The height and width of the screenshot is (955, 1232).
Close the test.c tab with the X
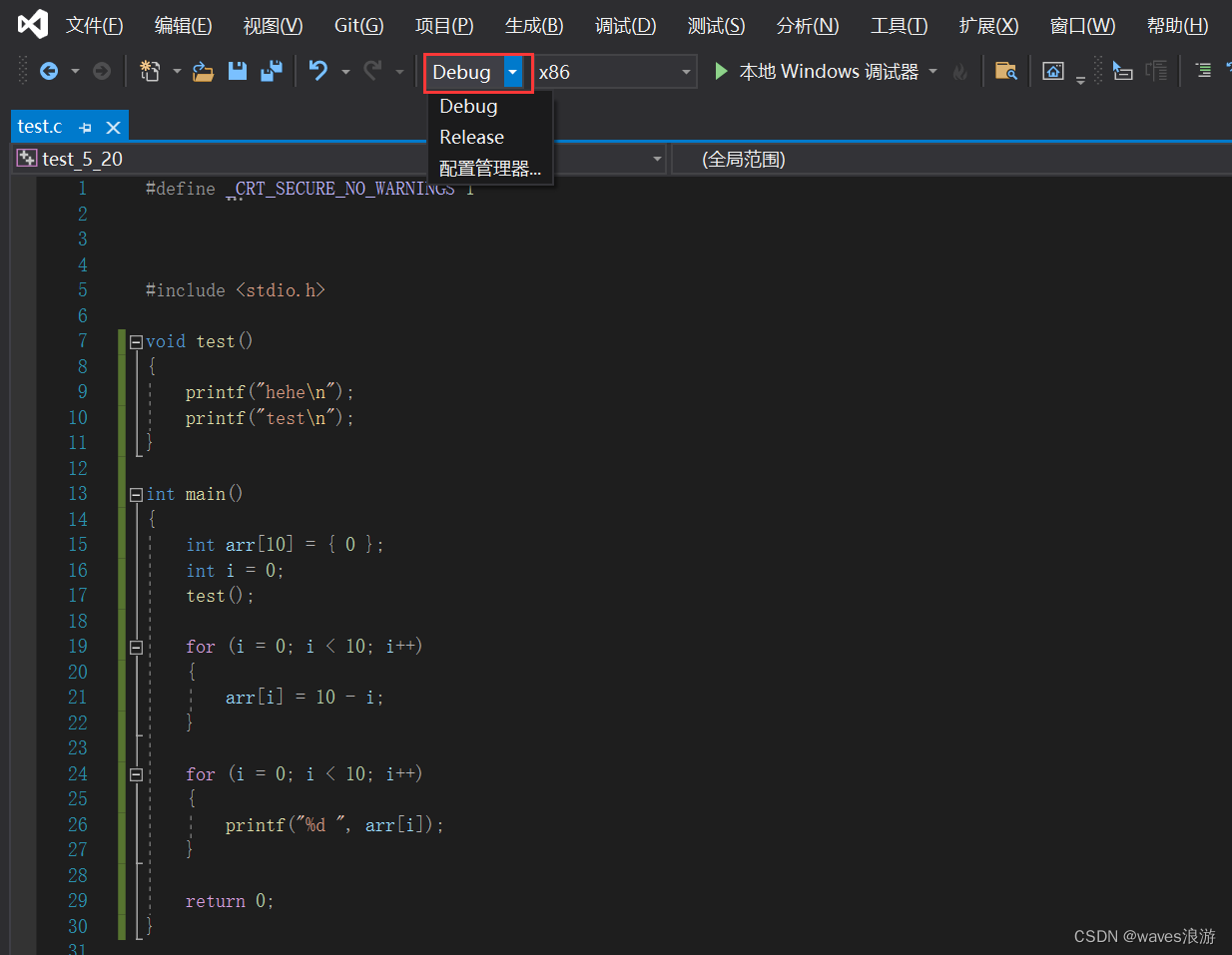[x=113, y=128]
